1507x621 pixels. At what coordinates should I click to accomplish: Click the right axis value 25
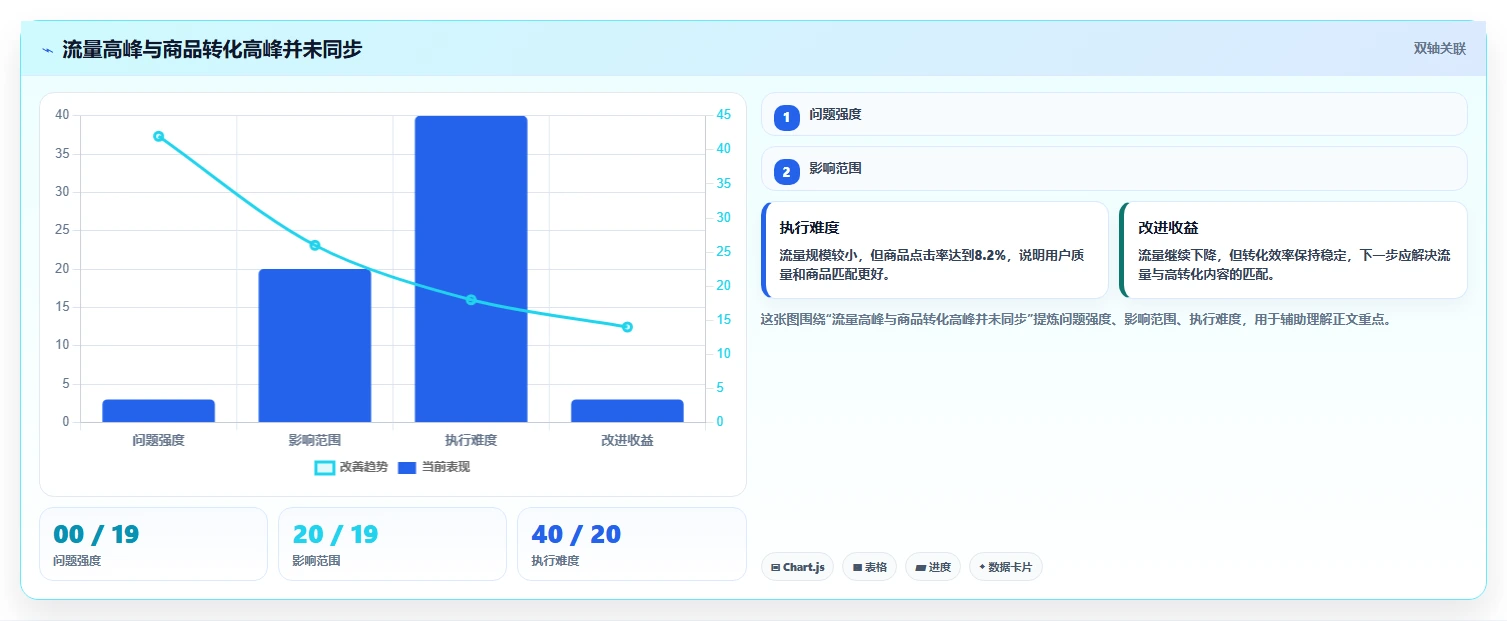[724, 252]
